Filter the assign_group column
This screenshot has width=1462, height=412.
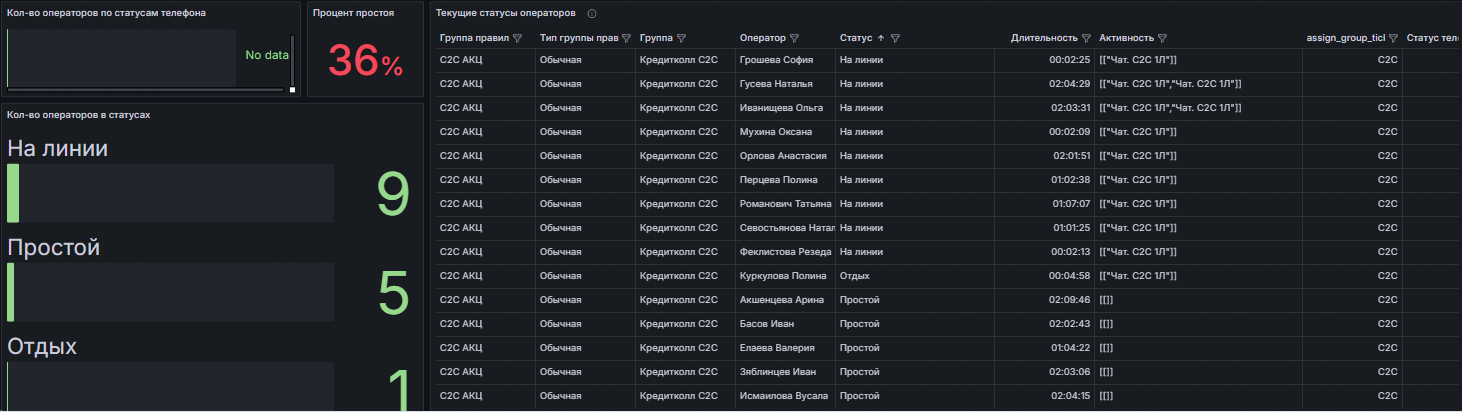pos(1394,39)
